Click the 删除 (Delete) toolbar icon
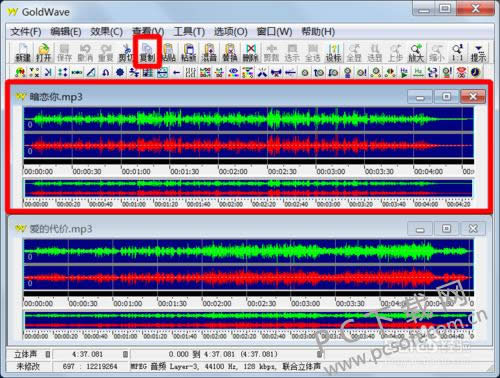This screenshot has height=378, width=500. point(251,53)
